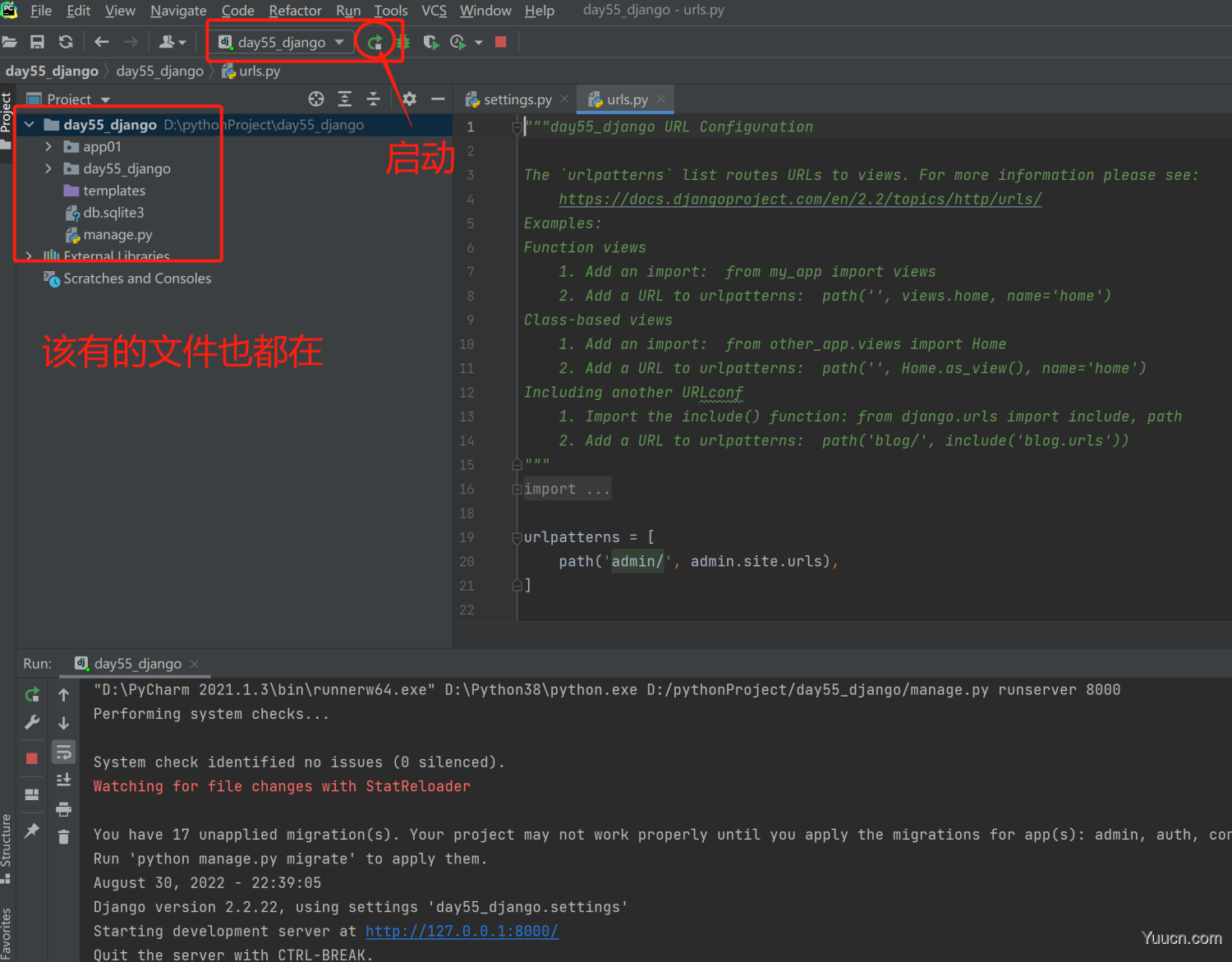This screenshot has height=962, width=1232.
Task: Open run configuration wrench settings
Action: (x=32, y=723)
